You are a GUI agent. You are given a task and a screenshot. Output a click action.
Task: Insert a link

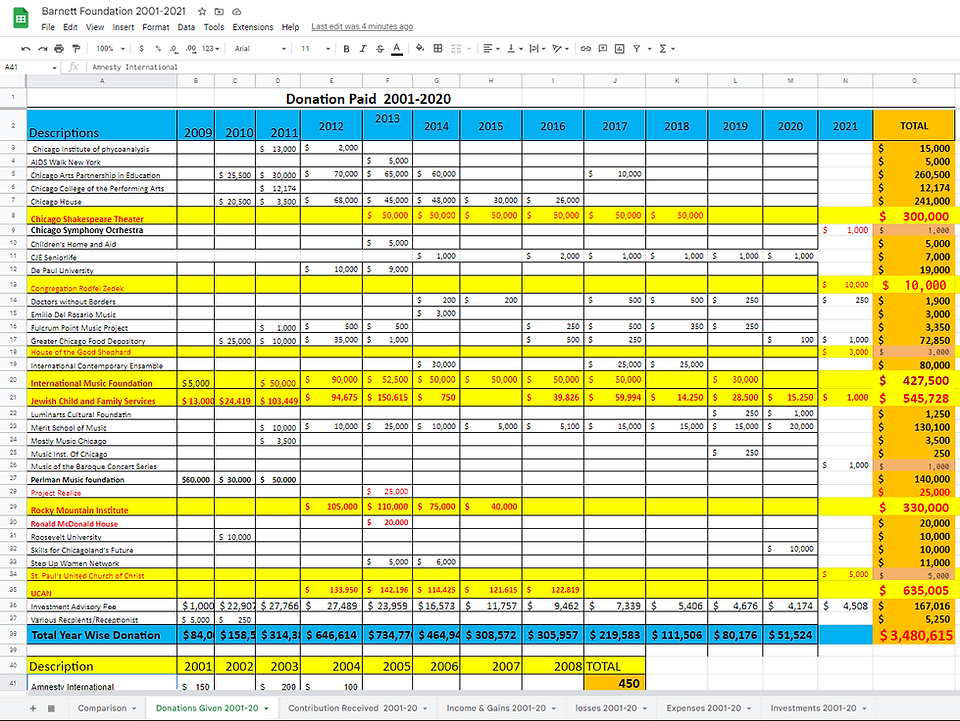click(x=586, y=48)
